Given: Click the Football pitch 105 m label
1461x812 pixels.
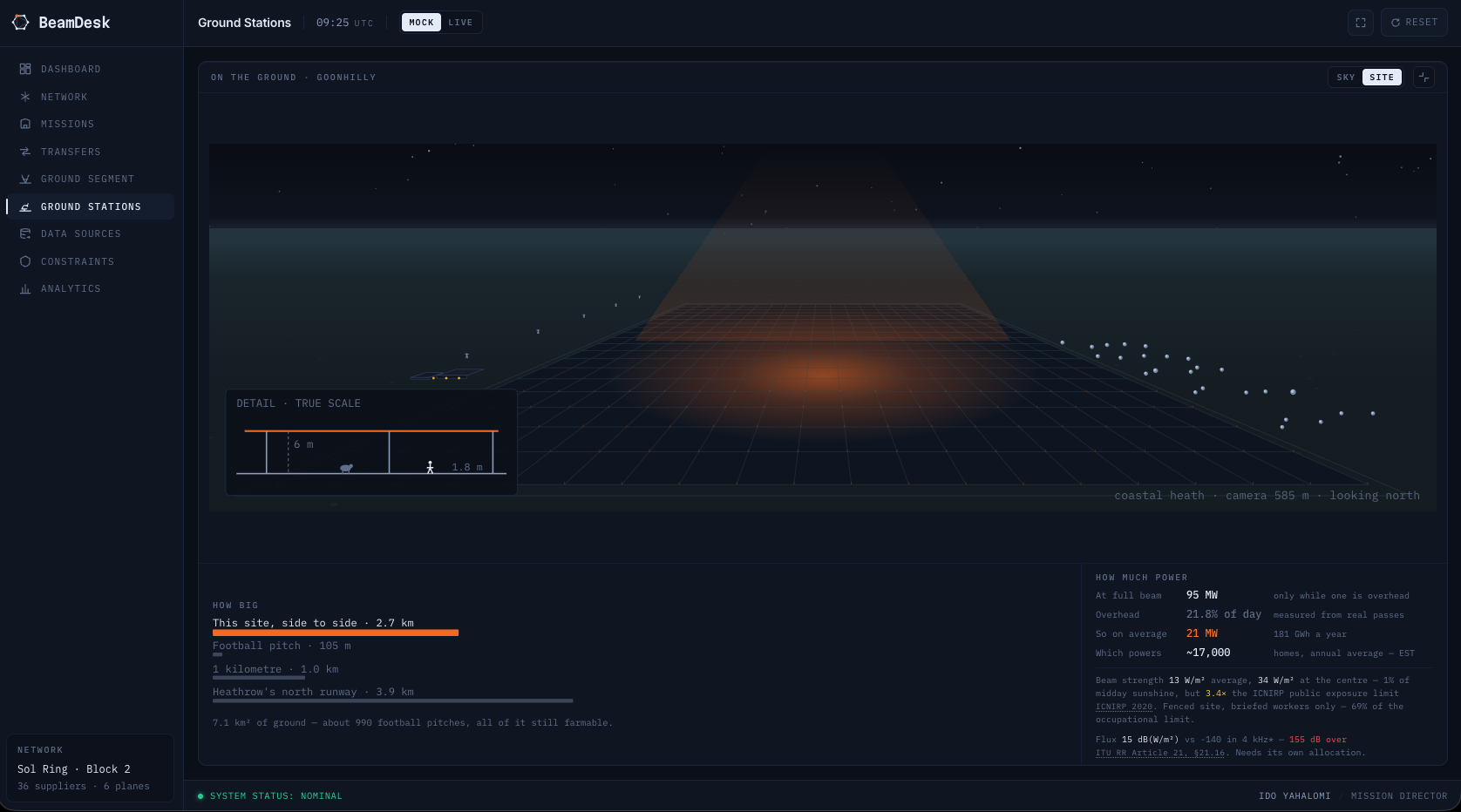Looking at the screenshot, I should [282, 646].
